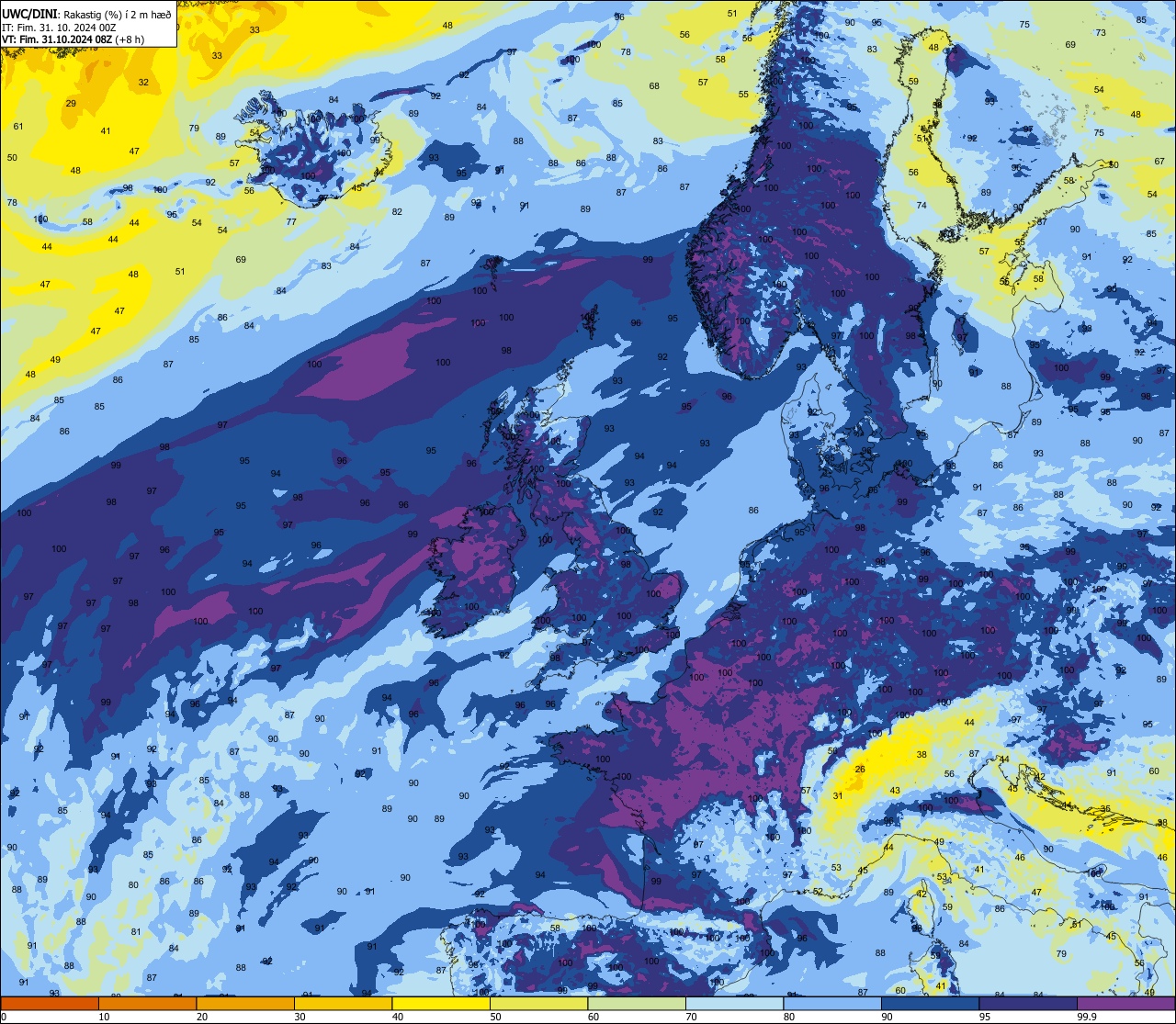This screenshot has width=1176, height=1024.
Task: Click the humidity value "82" on the map
Action: (x=397, y=212)
